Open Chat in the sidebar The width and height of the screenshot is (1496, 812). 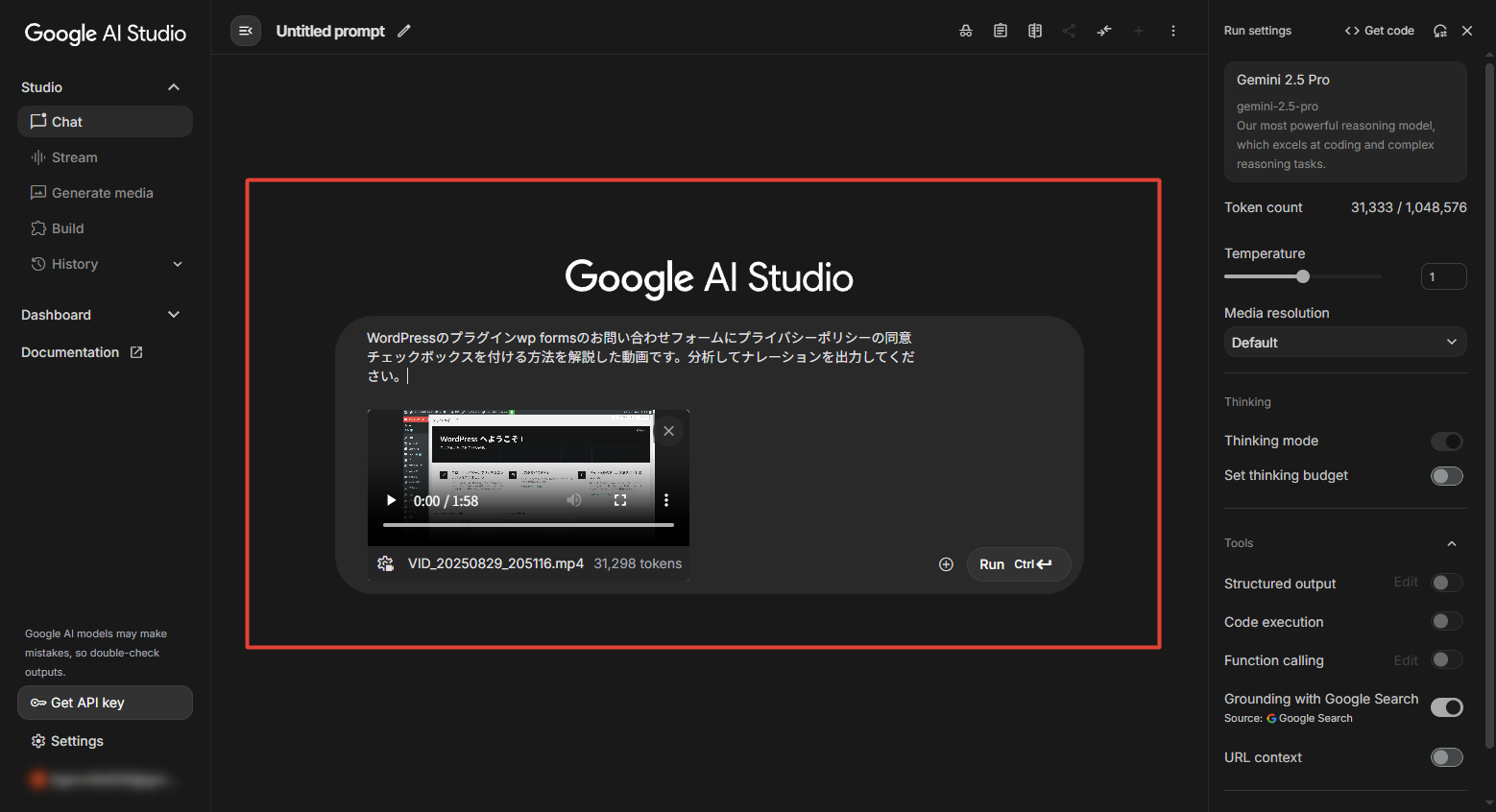[x=105, y=122]
